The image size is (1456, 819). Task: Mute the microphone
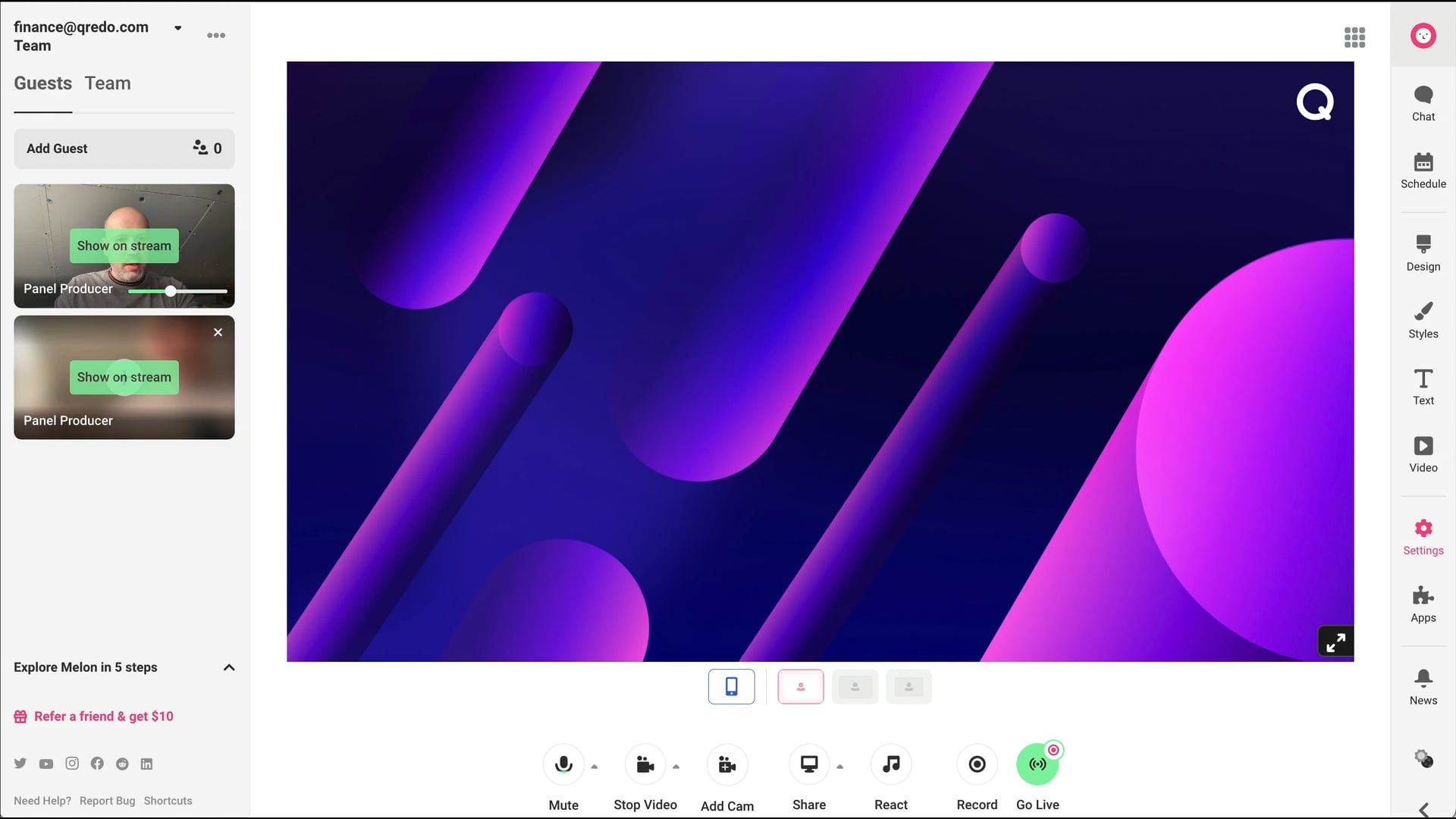tap(563, 764)
